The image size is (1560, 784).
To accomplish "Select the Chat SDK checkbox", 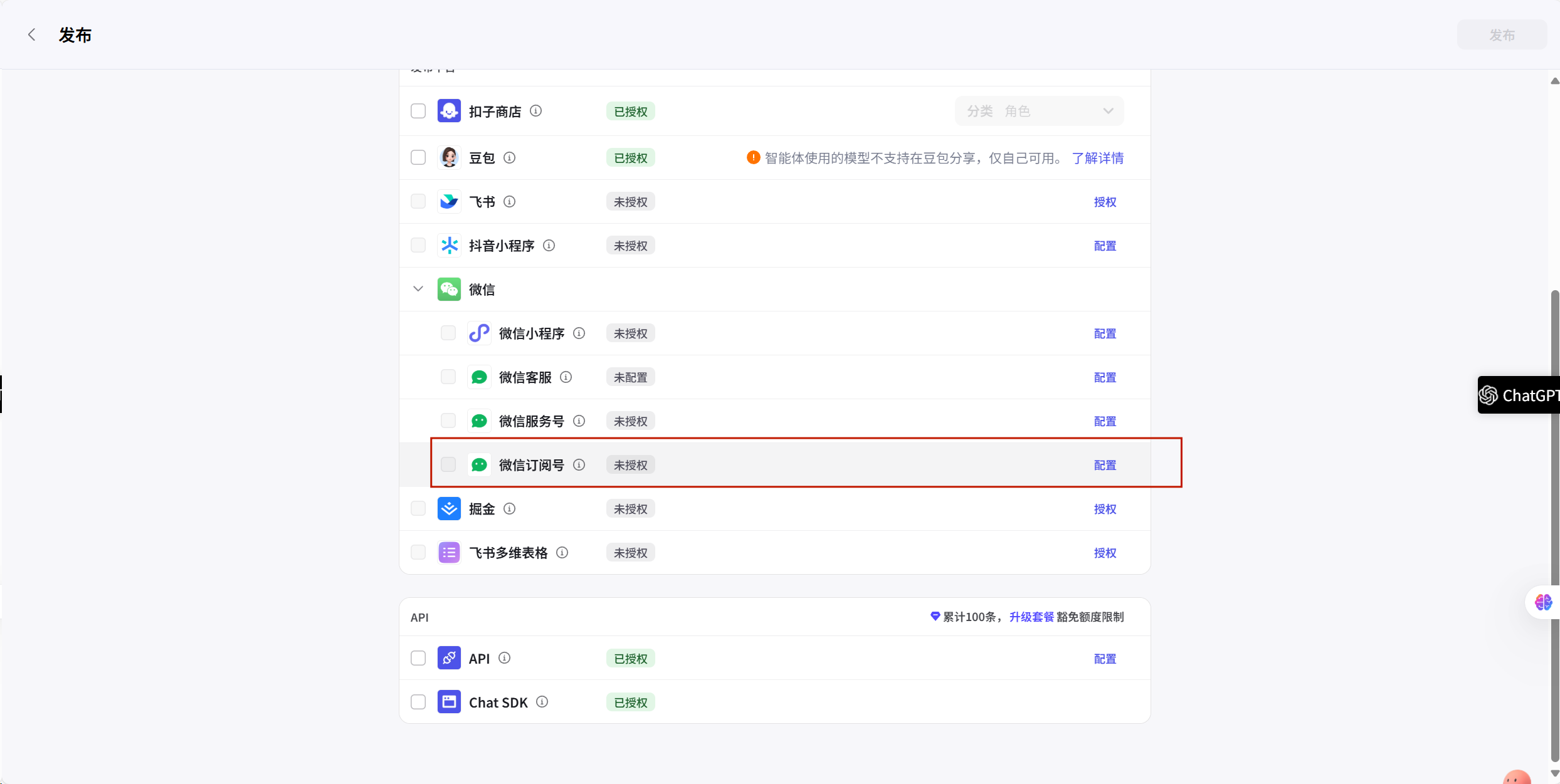I will point(418,702).
